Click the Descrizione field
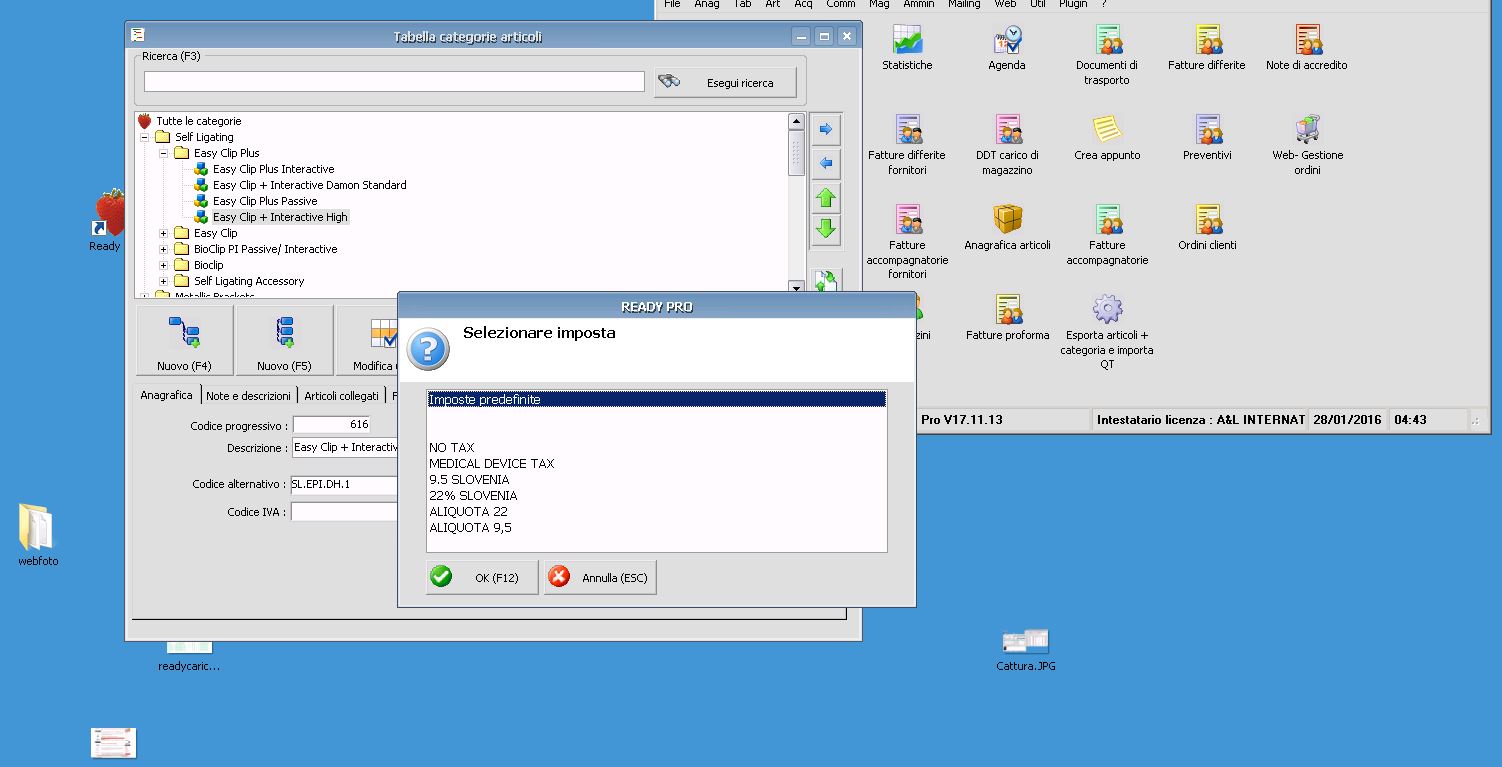This screenshot has width=1502, height=767. pos(344,448)
